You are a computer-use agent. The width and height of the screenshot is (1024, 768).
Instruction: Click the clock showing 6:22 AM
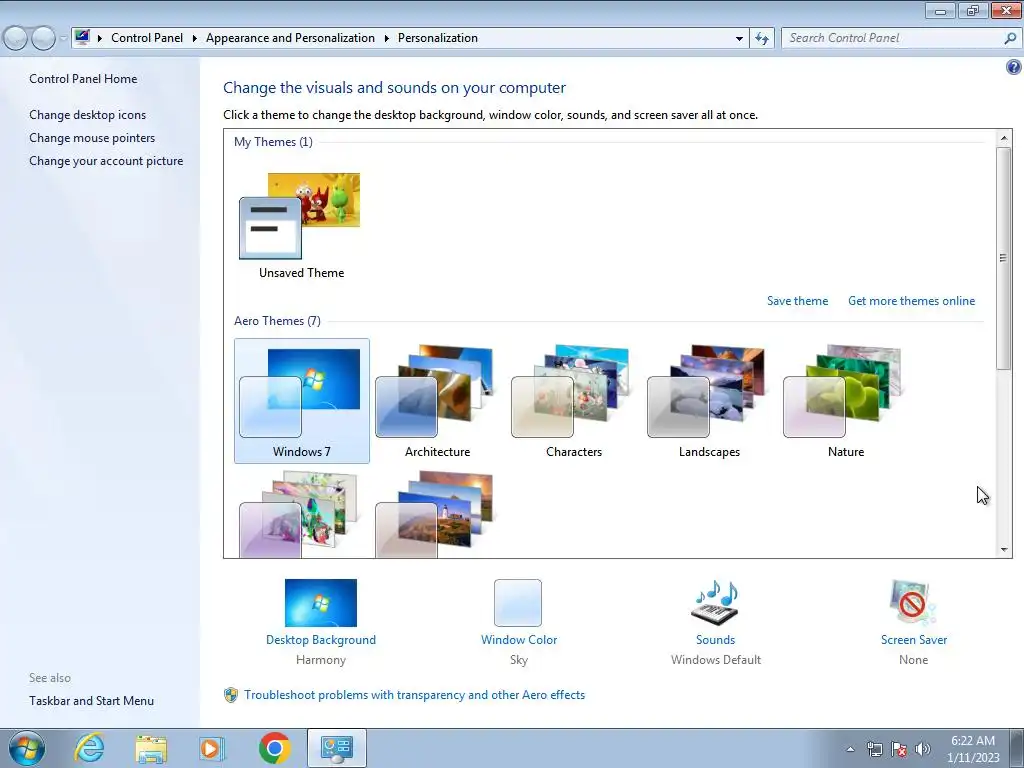point(973,741)
